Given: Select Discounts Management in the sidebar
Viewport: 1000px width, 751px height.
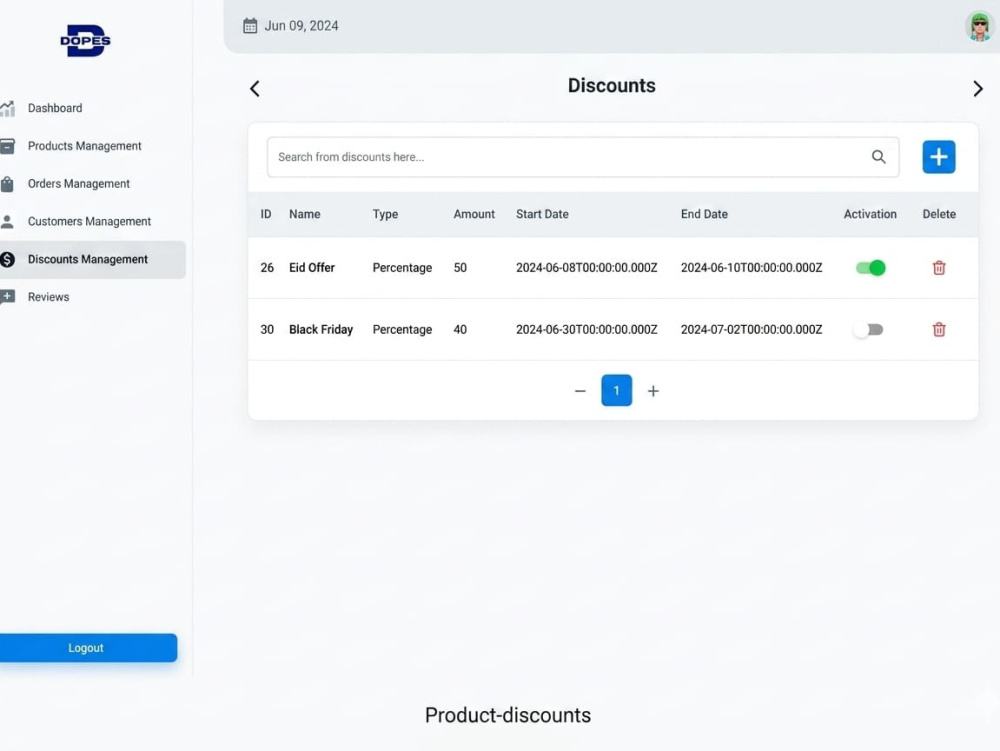Looking at the screenshot, I should click(92, 259).
